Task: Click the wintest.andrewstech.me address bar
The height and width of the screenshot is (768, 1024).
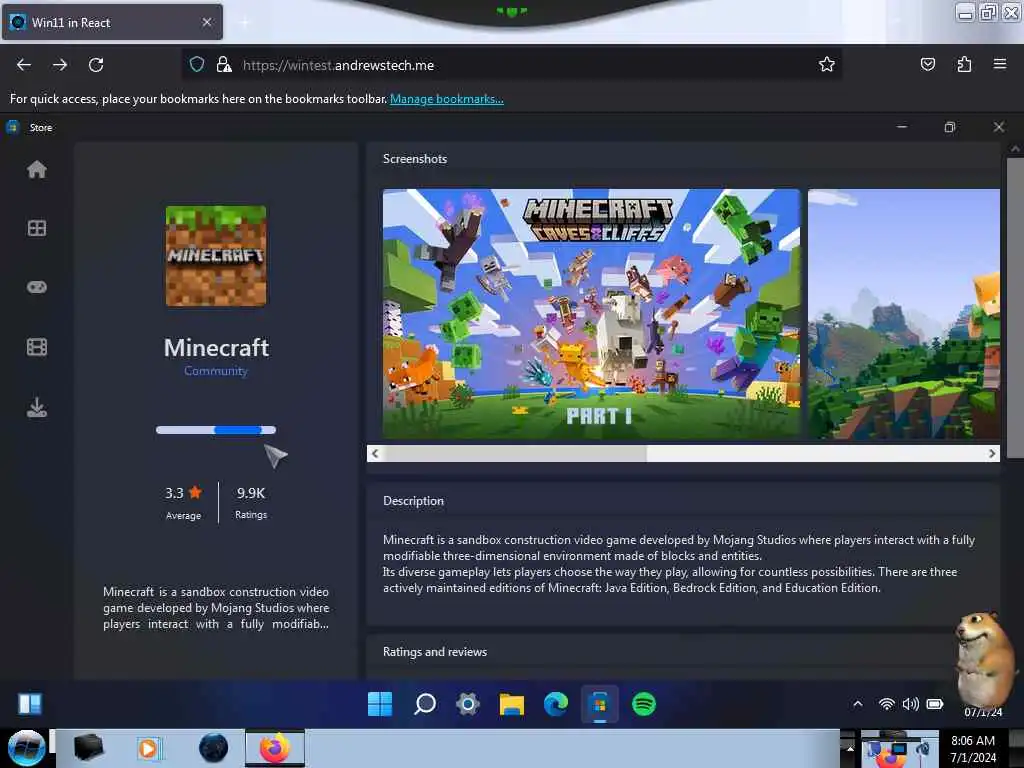Action: coord(509,65)
